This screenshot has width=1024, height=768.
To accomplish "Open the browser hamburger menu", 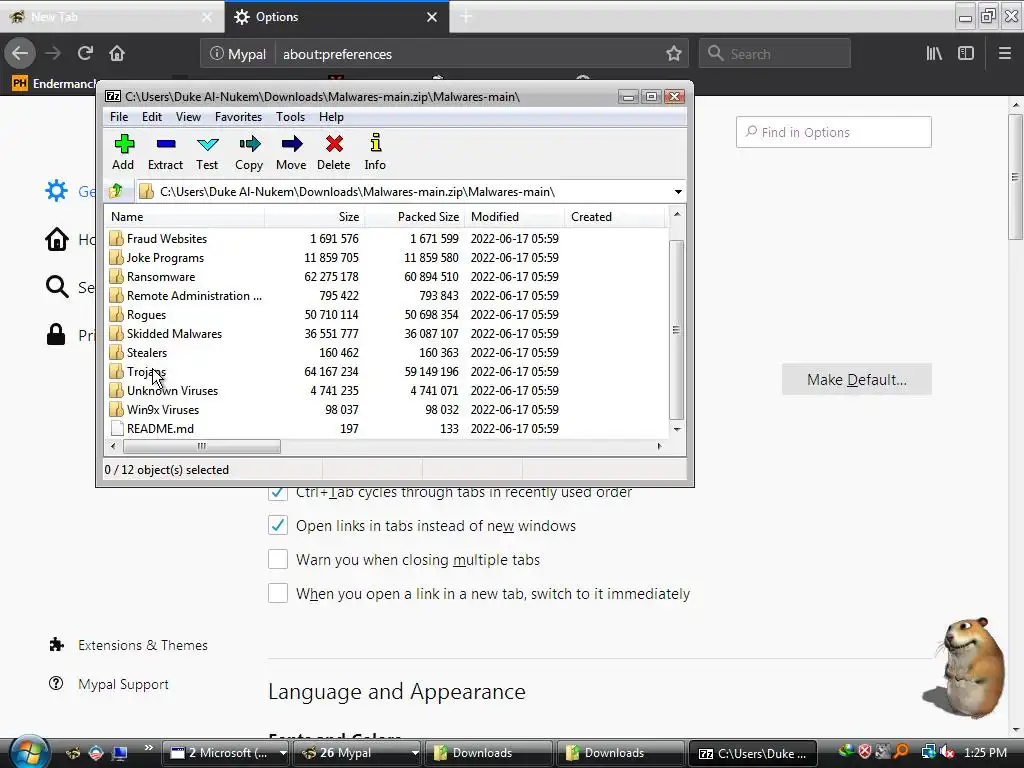I will click(1004, 54).
